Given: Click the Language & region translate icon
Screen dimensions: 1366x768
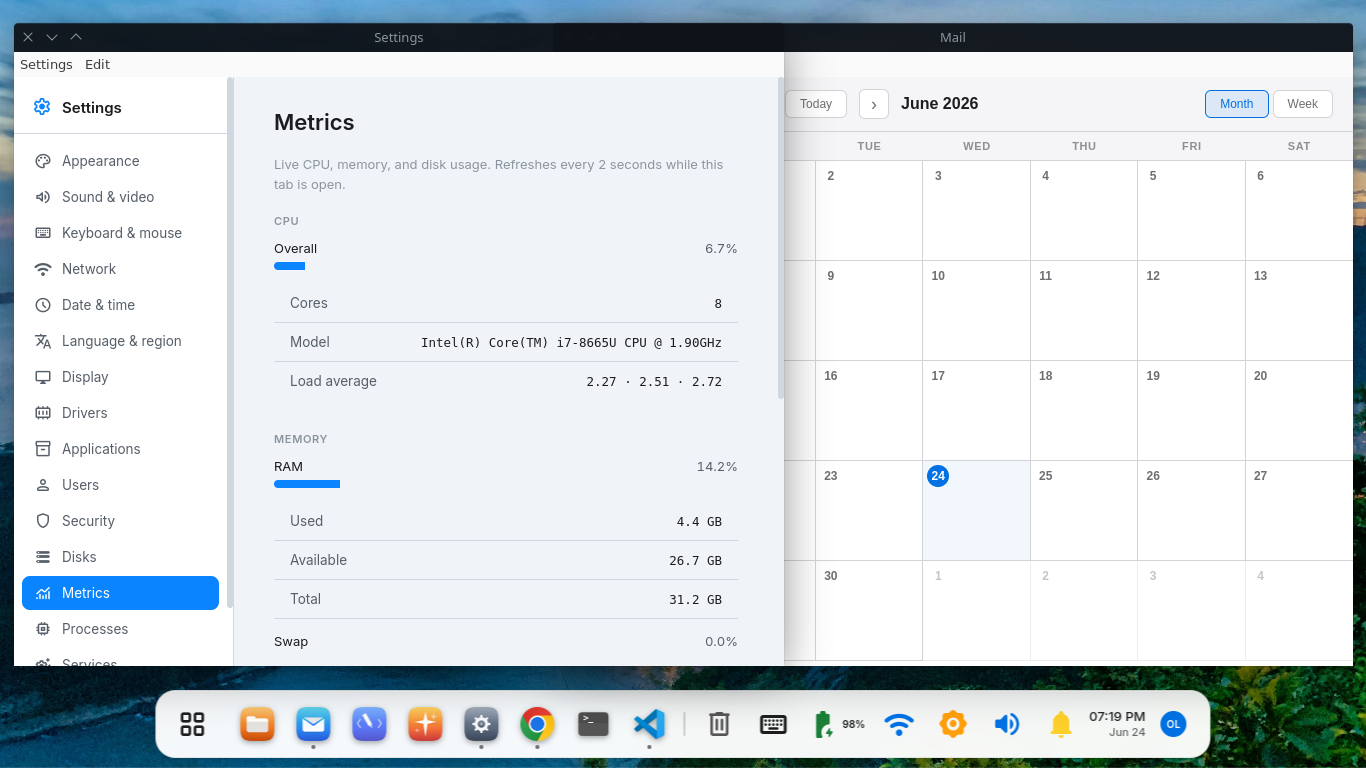Looking at the screenshot, I should point(43,341).
